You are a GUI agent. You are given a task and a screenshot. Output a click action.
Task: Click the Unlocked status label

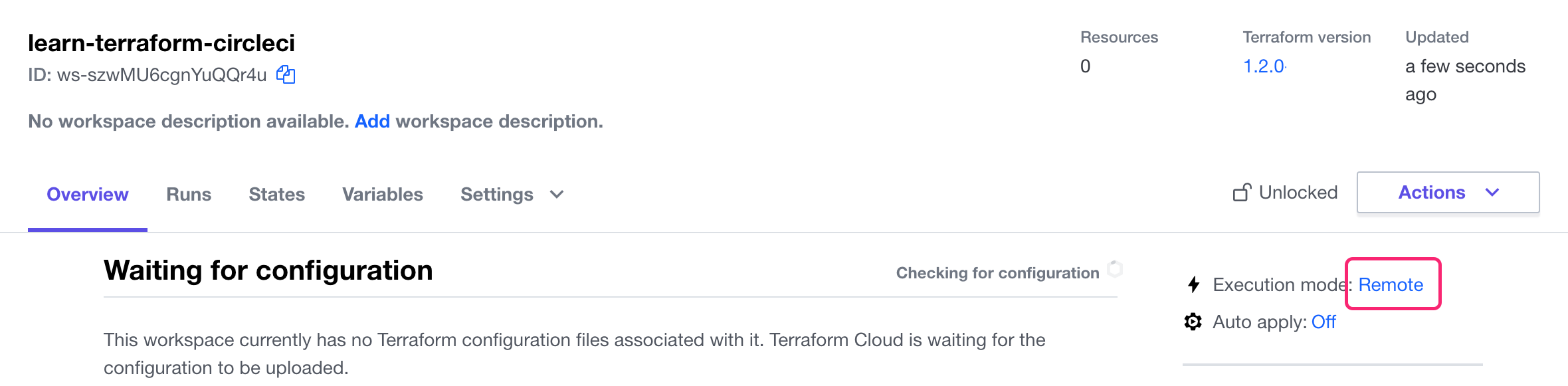pos(1298,193)
